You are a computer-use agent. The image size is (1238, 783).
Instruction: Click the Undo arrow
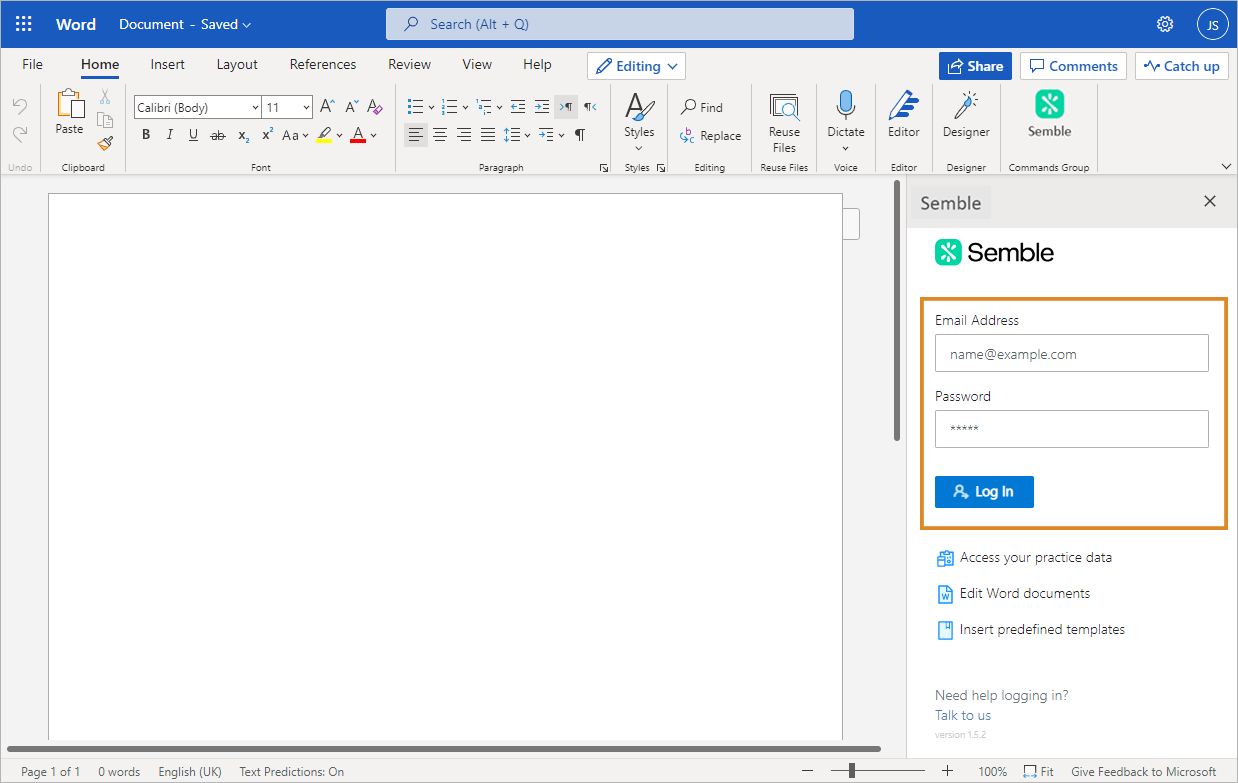[x=19, y=105]
